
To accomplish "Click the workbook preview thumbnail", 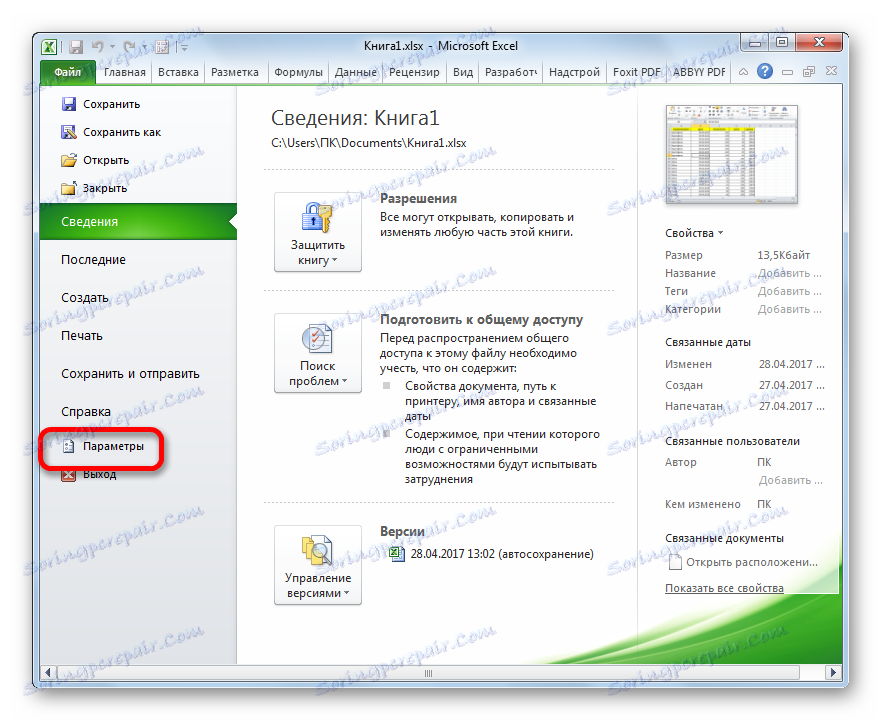I will point(731,154).
